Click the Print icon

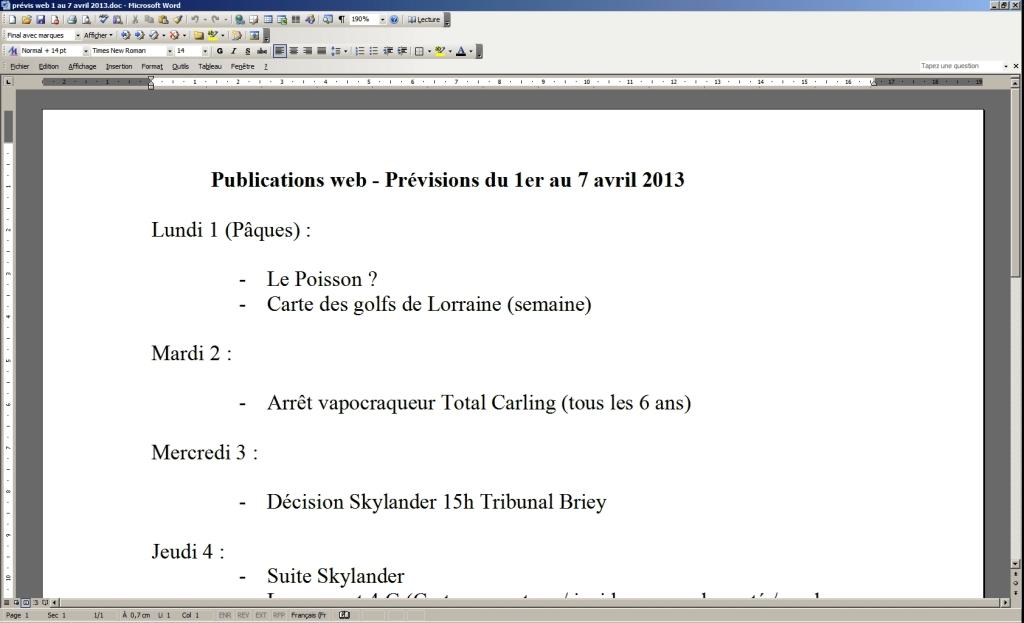tap(72, 19)
